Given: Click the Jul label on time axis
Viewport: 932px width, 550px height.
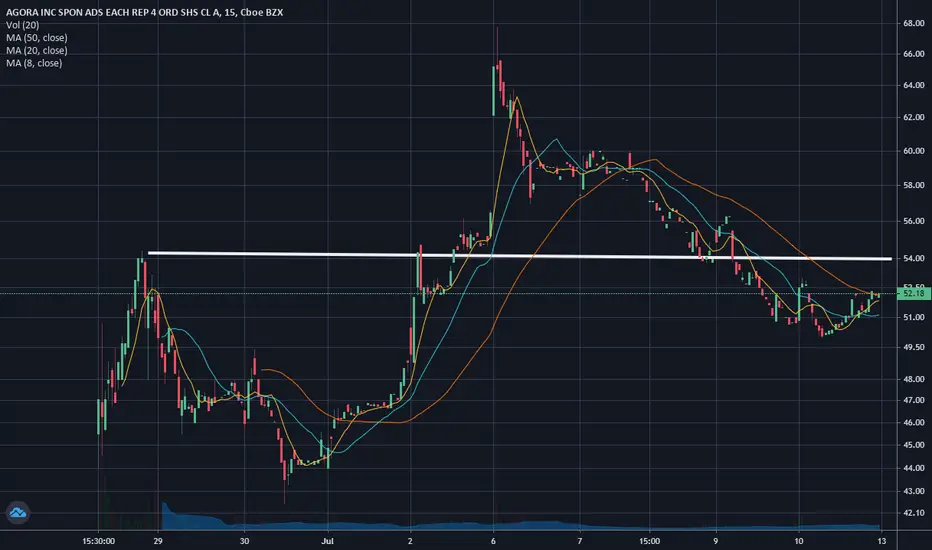Looking at the screenshot, I should (328, 541).
